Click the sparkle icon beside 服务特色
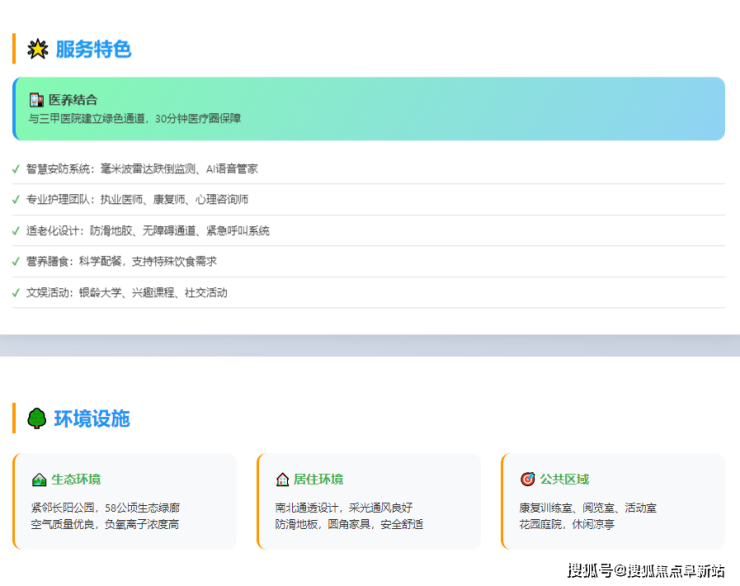The height and width of the screenshot is (586, 740). 37,49
